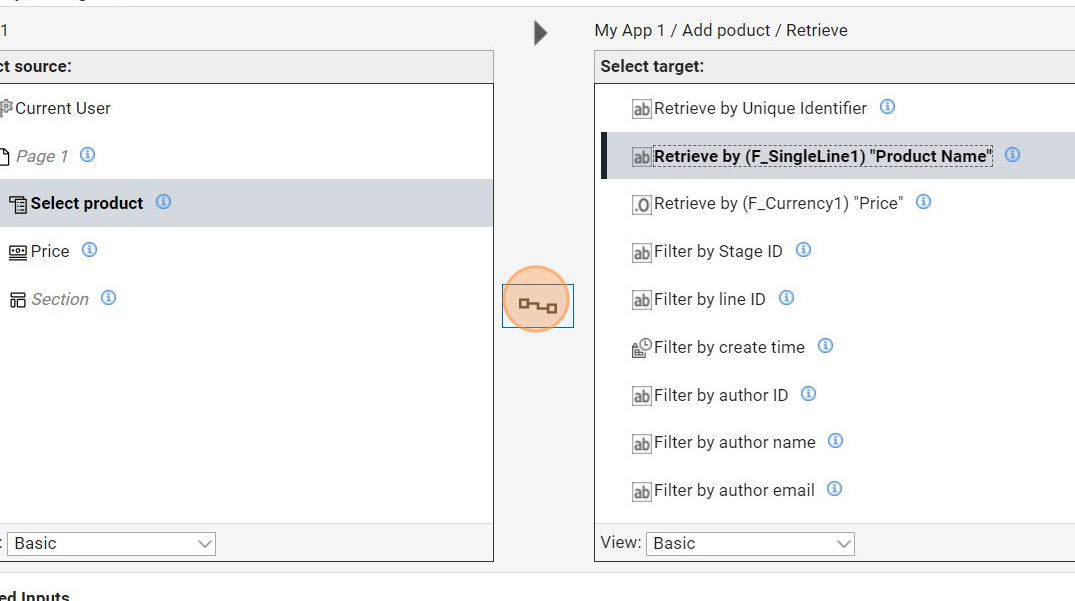Select Filter by line ID target

709,299
